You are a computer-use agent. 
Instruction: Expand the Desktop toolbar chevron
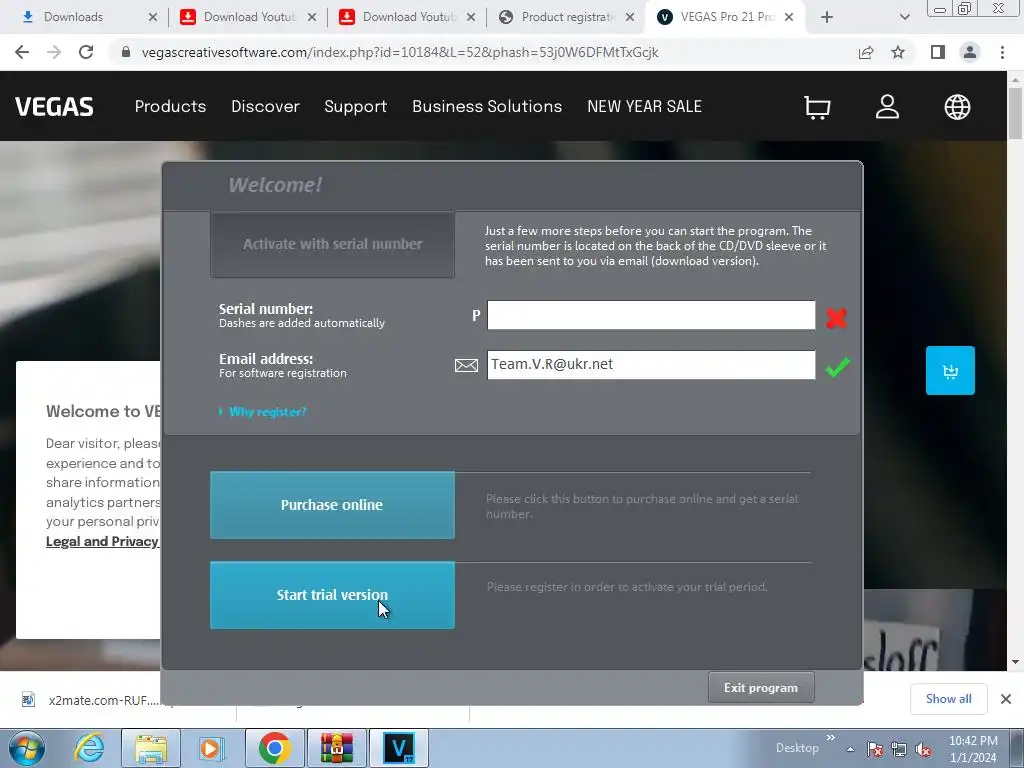831,738
